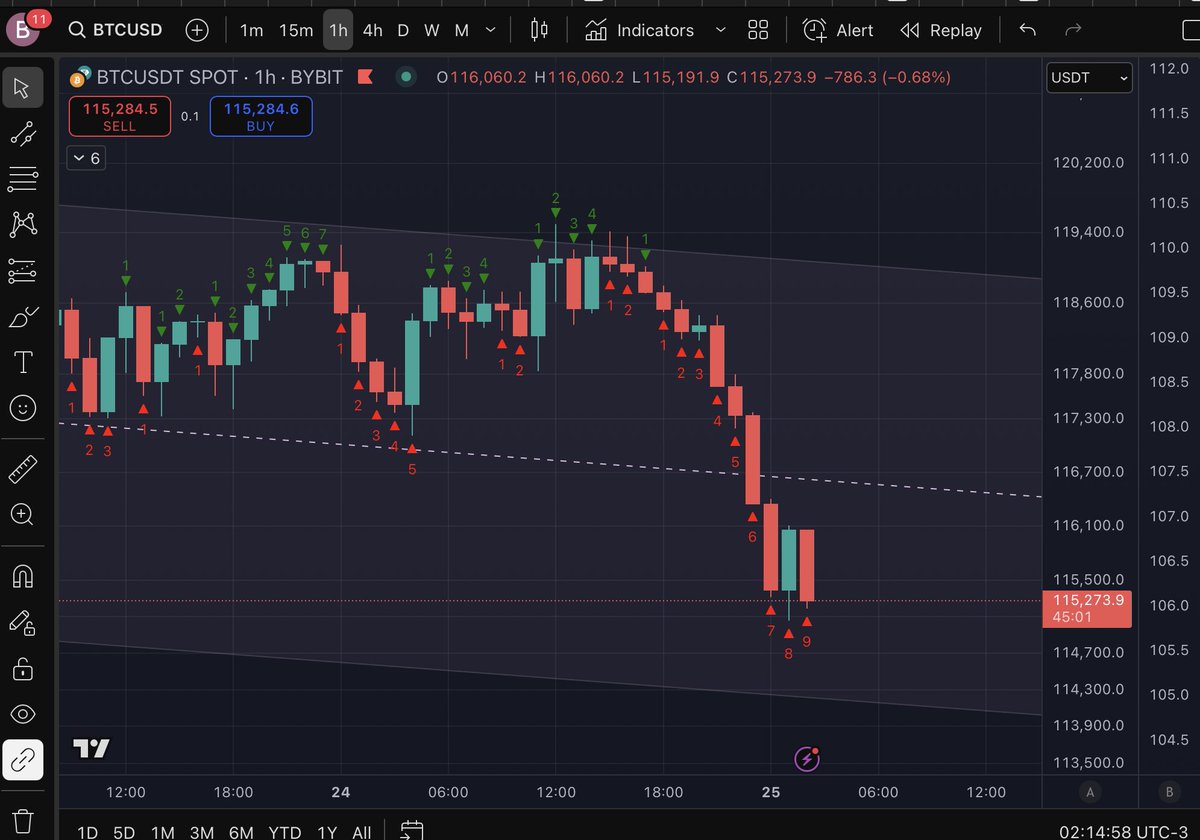
Task: Edit the 0.1 order quantity
Action: pos(190,117)
